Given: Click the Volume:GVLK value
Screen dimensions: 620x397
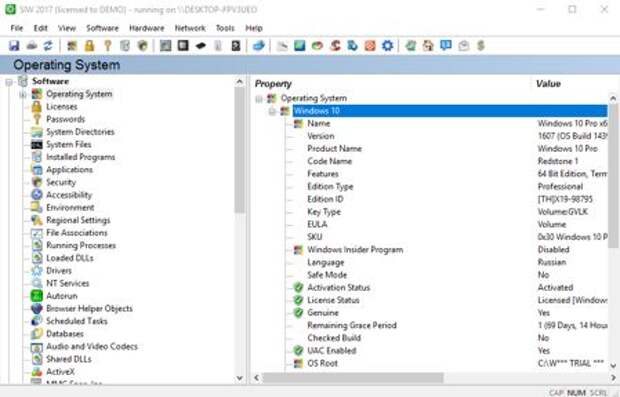Looking at the screenshot, I should (563, 212).
